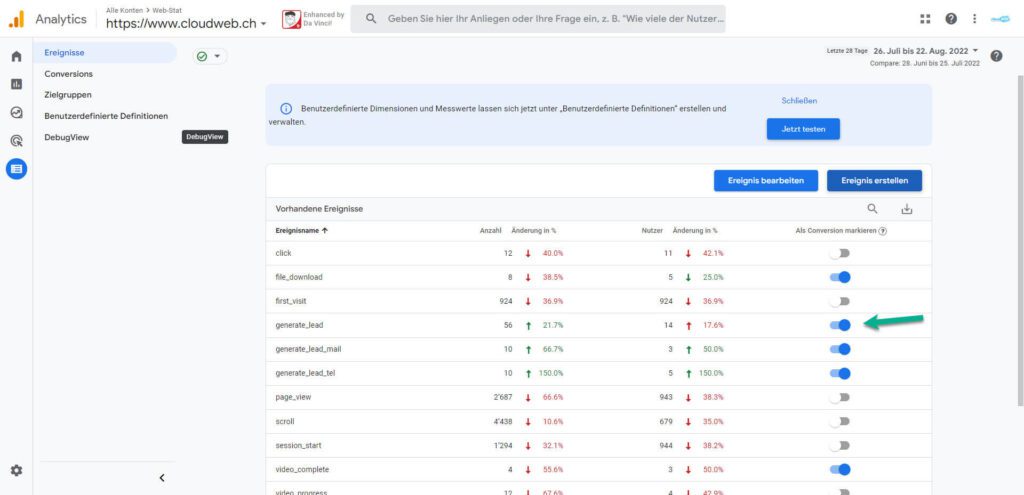1024x495 pixels.
Task: Click the Anzahl column header
Action: pos(490,231)
